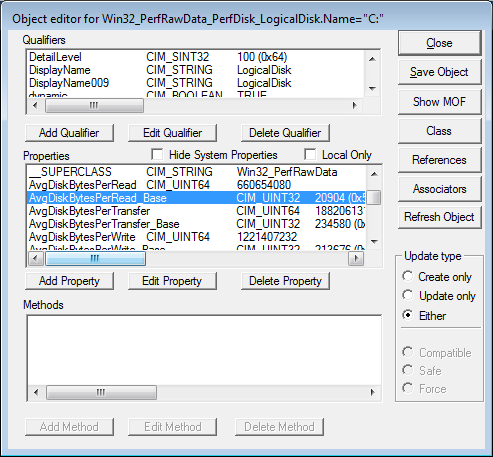This screenshot has height=457, width=493.
Task: Click the right arrow of Qualifiers horizontal scrollbar
Action: coord(355,106)
